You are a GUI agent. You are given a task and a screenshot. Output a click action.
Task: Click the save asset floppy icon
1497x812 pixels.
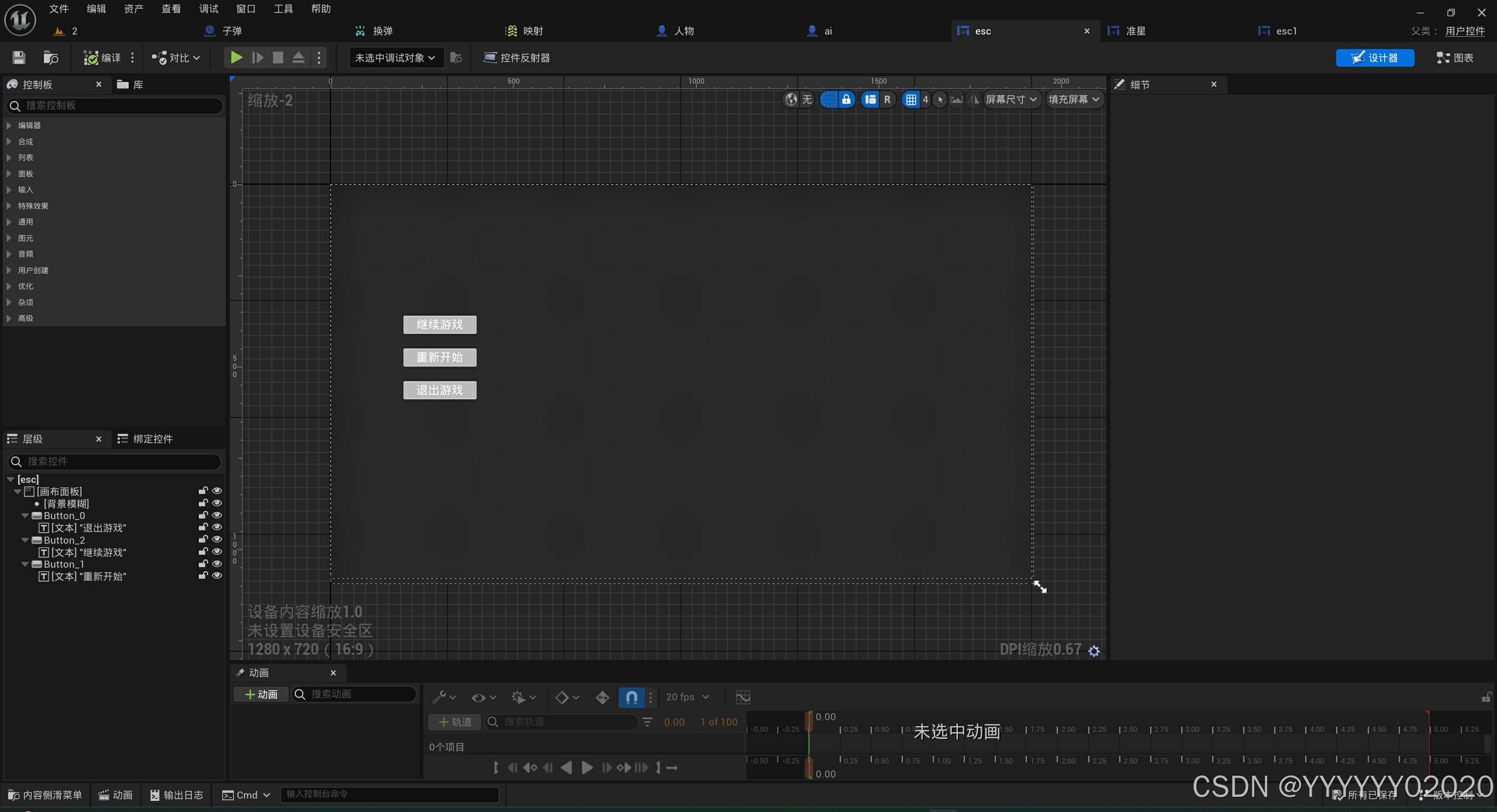coord(19,58)
